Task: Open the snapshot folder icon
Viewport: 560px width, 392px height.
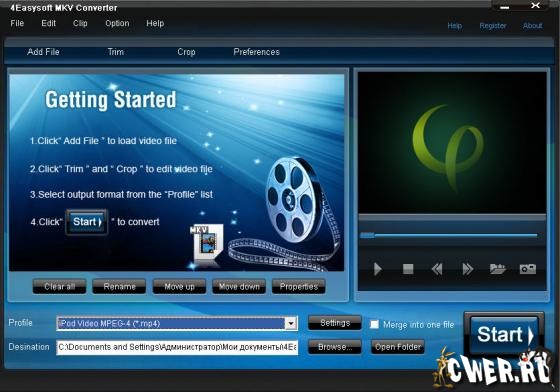Action: click(x=498, y=269)
